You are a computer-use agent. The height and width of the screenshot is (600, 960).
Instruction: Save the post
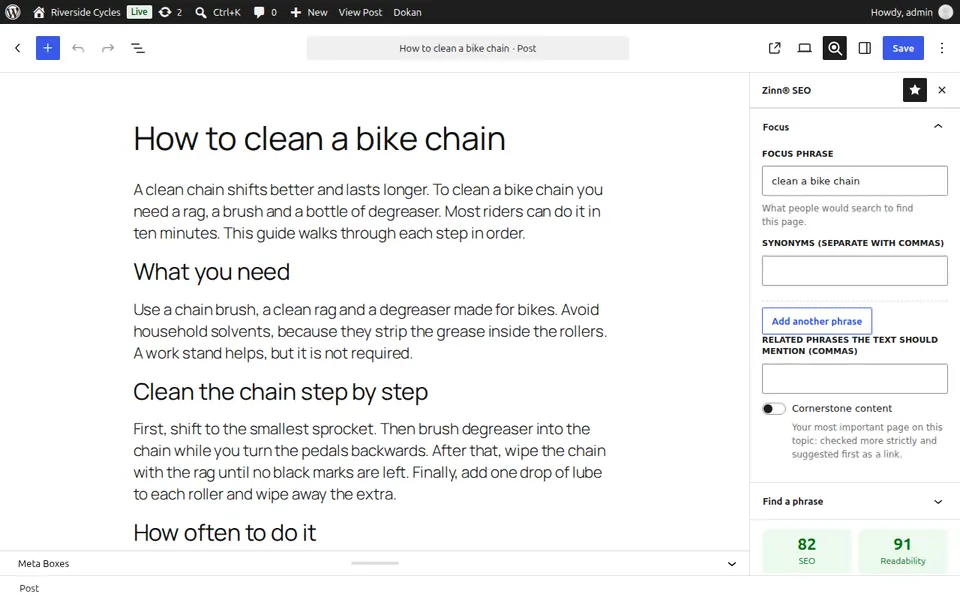(x=903, y=48)
